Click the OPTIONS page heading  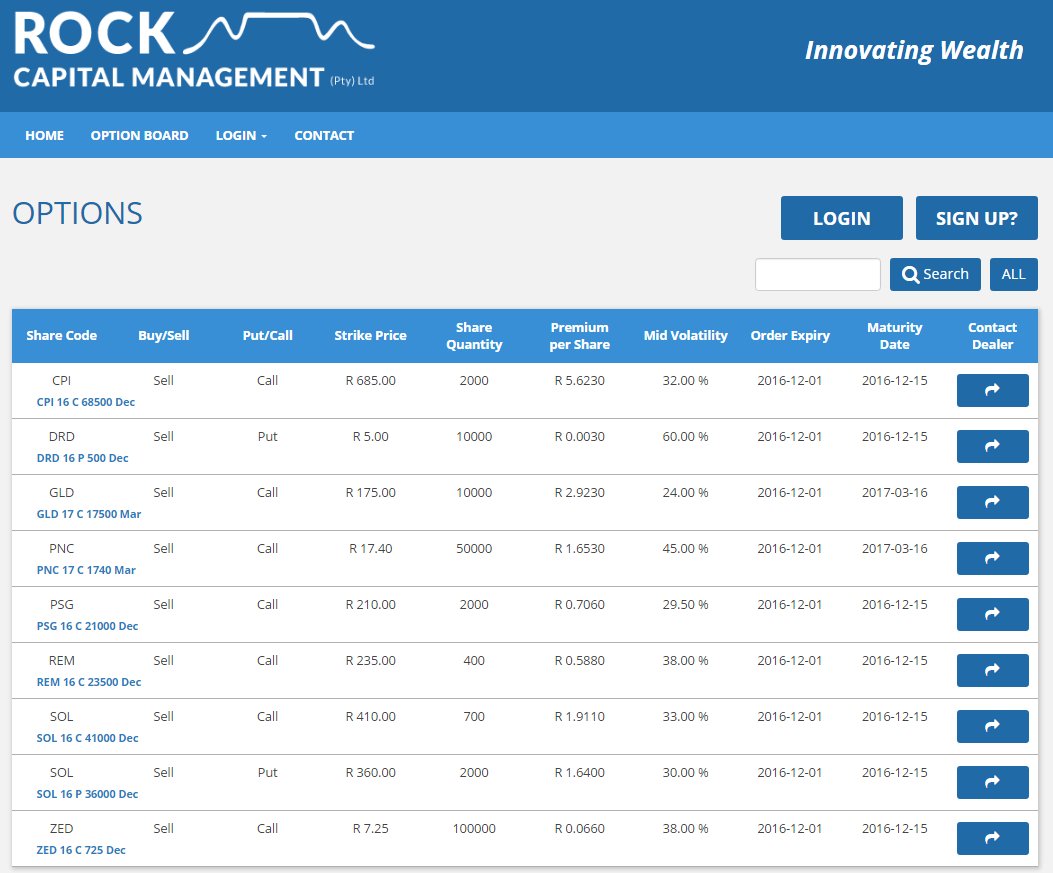77,214
